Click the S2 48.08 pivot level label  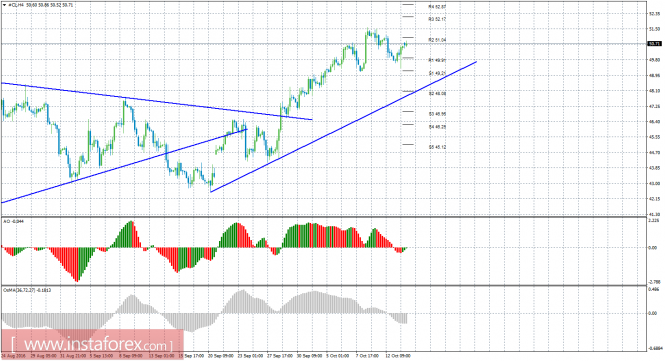(x=437, y=93)
